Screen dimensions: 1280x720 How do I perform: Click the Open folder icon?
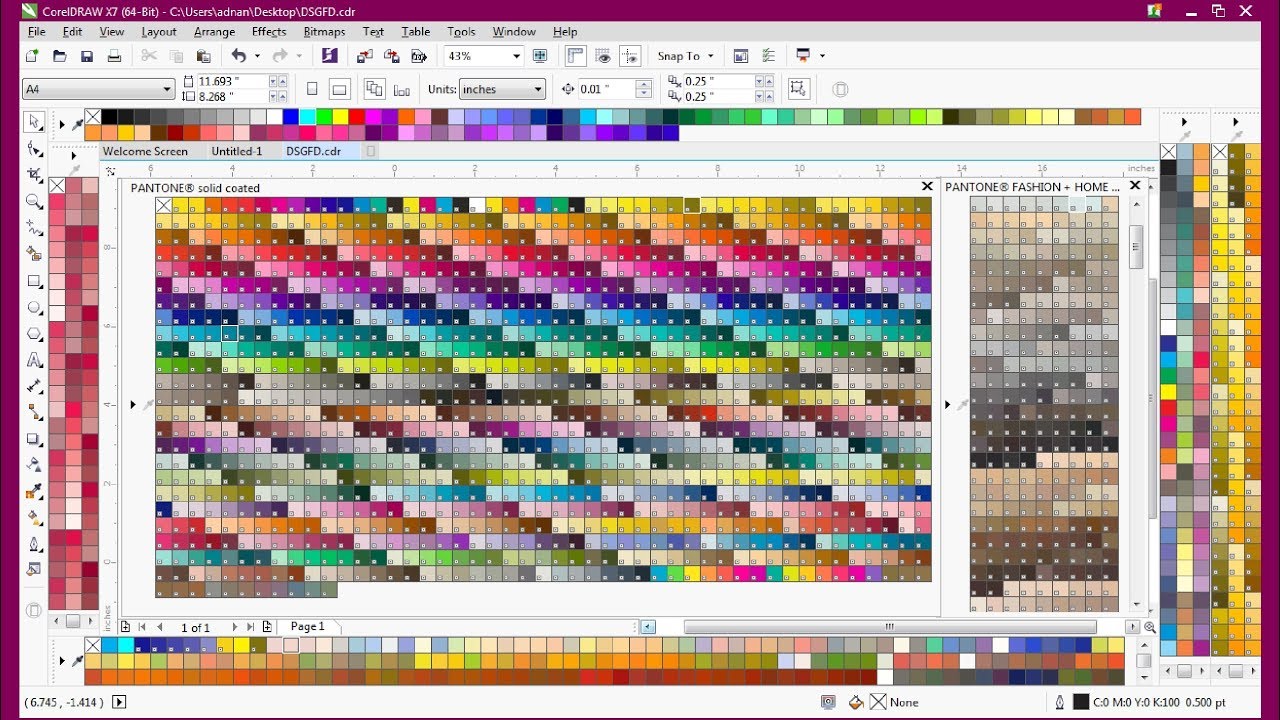pyautogui.click(x=59, y=56)
